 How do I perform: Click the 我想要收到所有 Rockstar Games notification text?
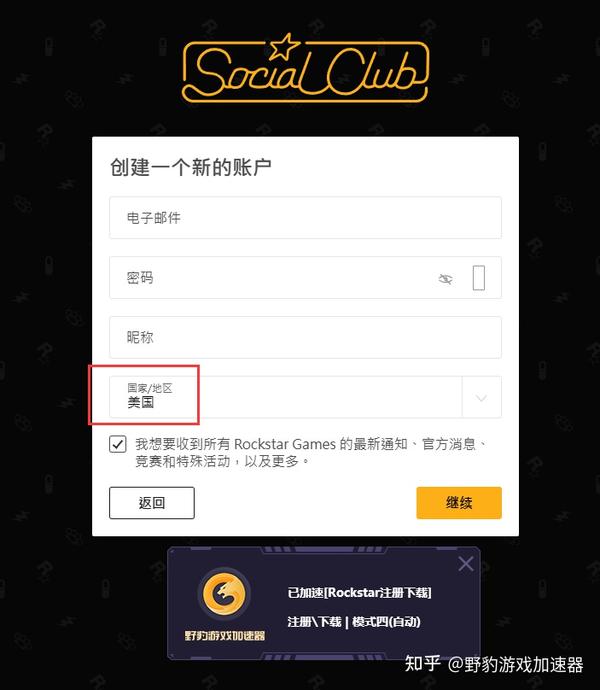311,452
